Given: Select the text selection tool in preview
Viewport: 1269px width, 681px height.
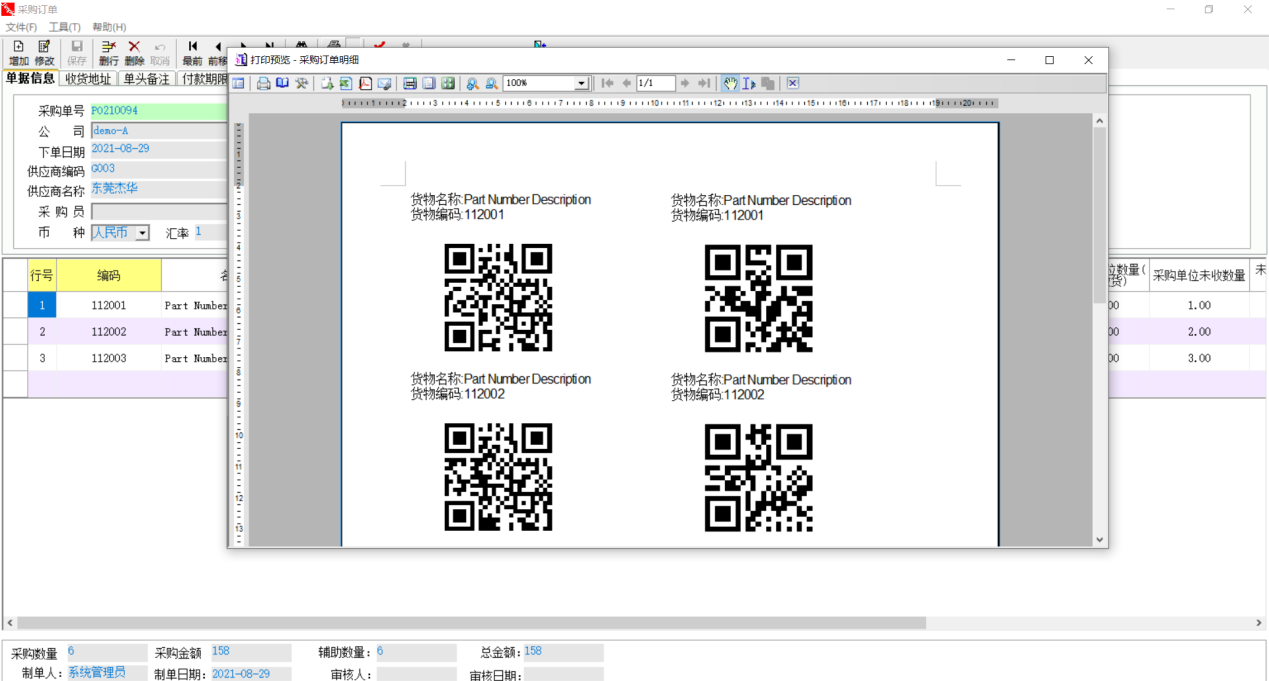Looking at the screenshot, I should [748, 84].
